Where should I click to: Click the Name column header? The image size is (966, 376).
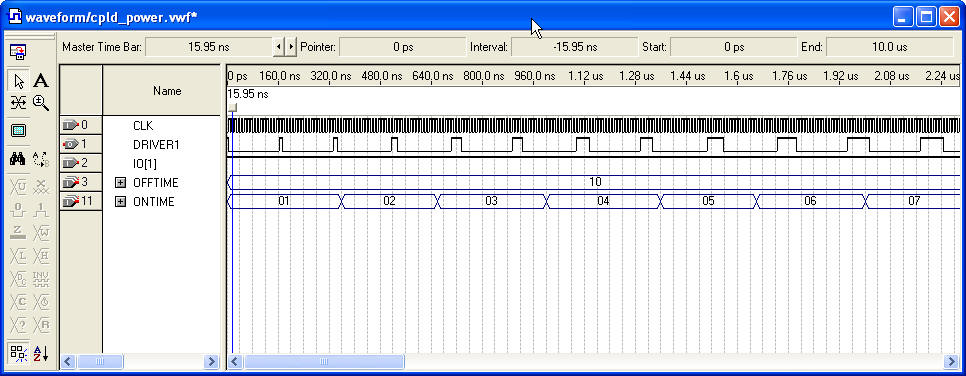[162, 90]
